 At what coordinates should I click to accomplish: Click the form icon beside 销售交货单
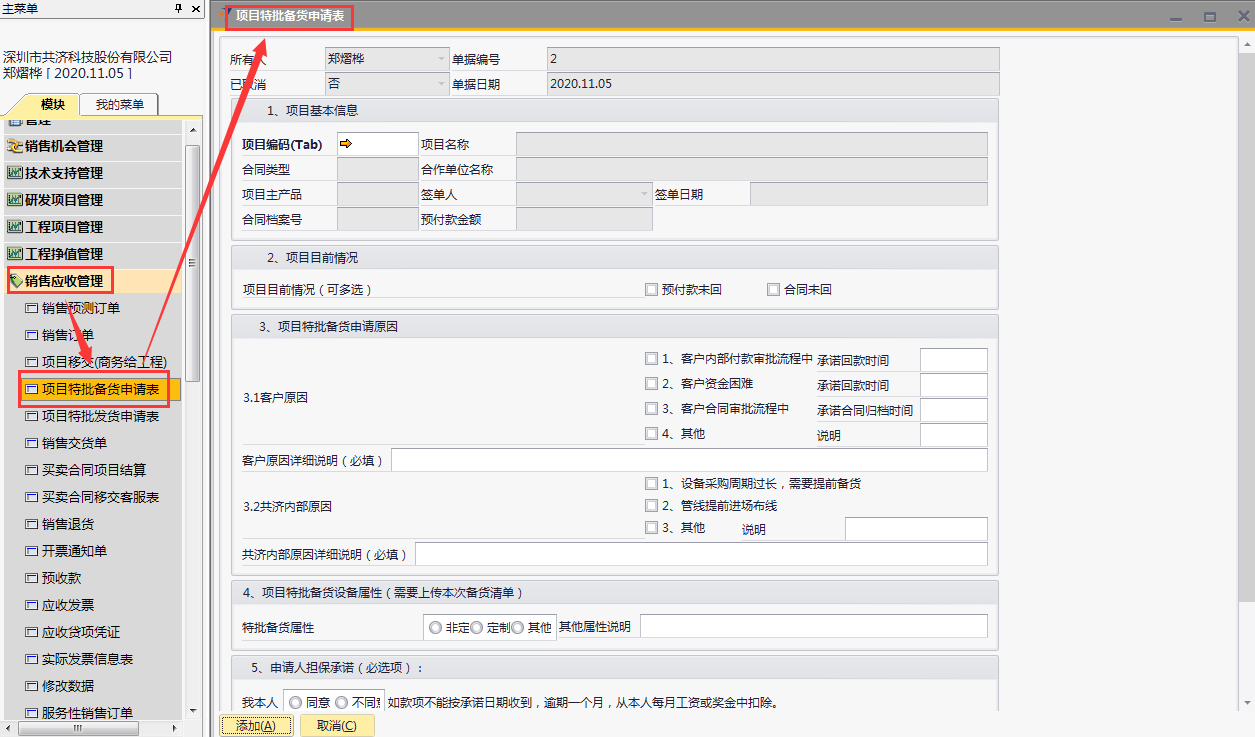point(31,443)
